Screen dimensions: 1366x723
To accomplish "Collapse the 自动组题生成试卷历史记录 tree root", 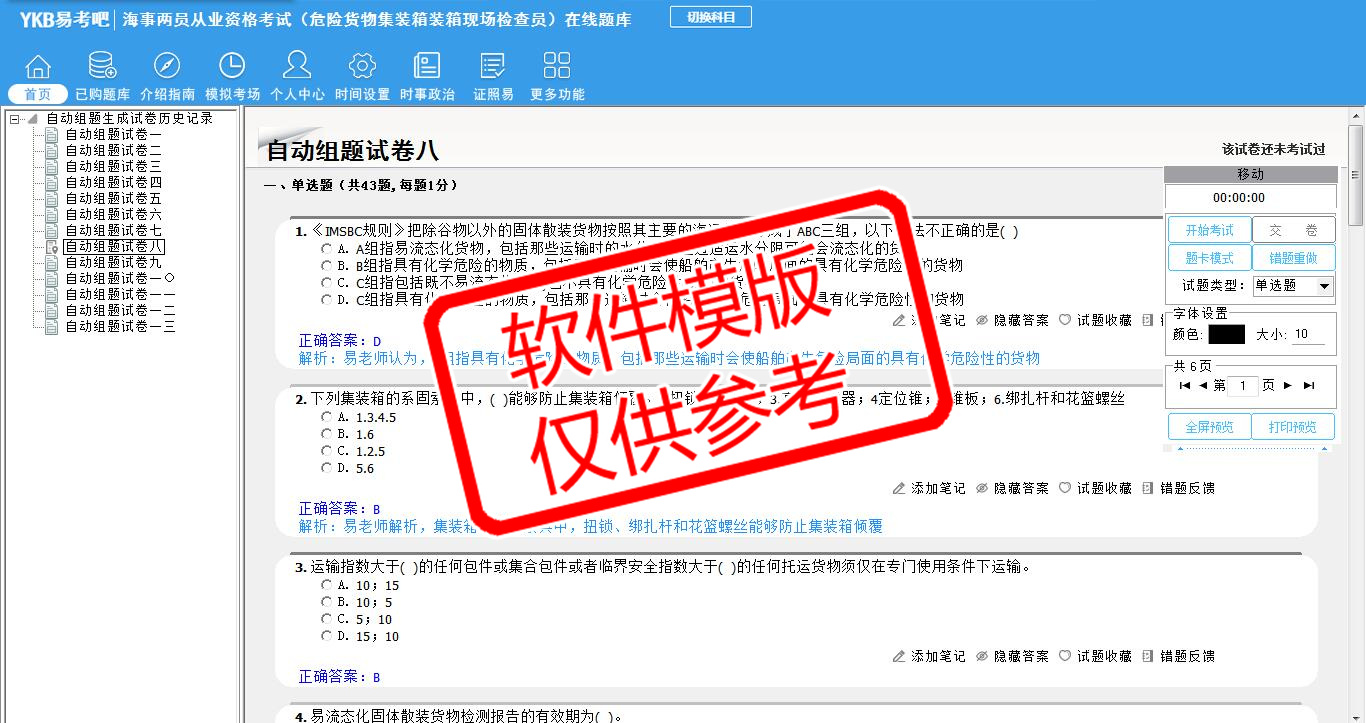I will (15, 119).
